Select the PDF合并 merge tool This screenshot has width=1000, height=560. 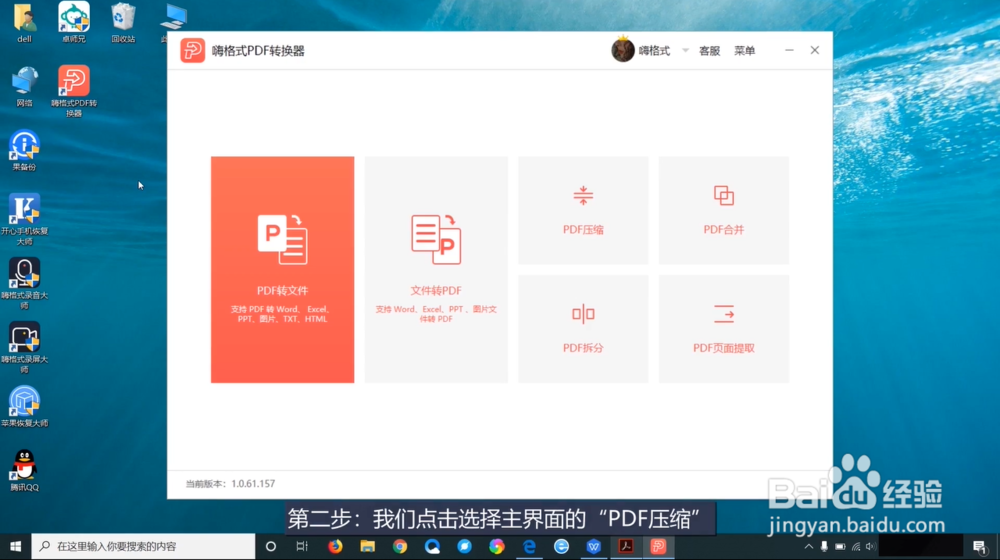tap(724, 210)
